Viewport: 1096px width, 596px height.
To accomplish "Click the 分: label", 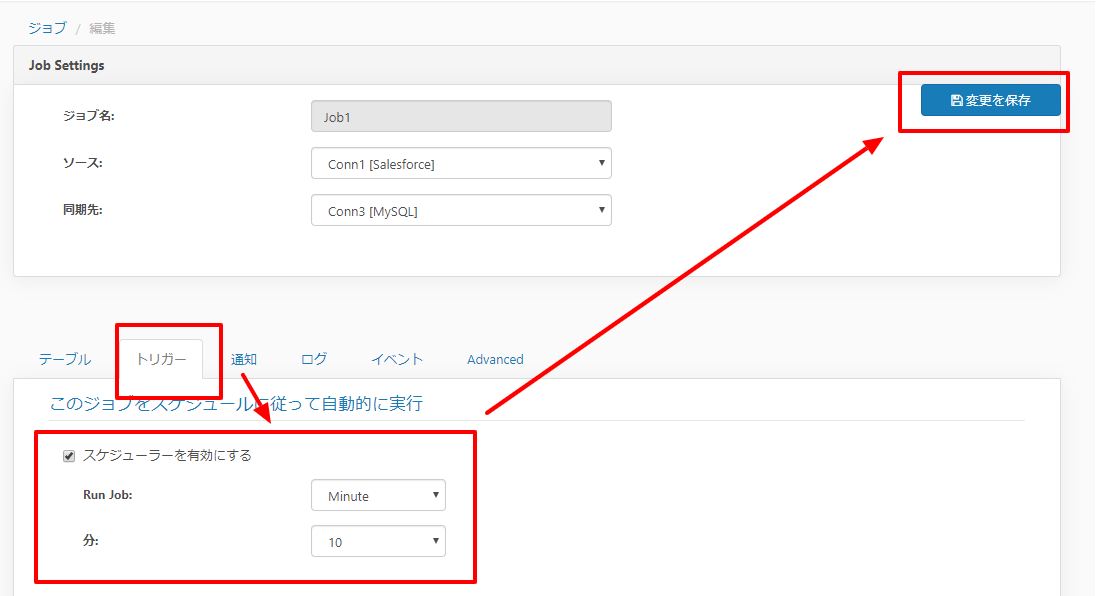I will (91, 541).
